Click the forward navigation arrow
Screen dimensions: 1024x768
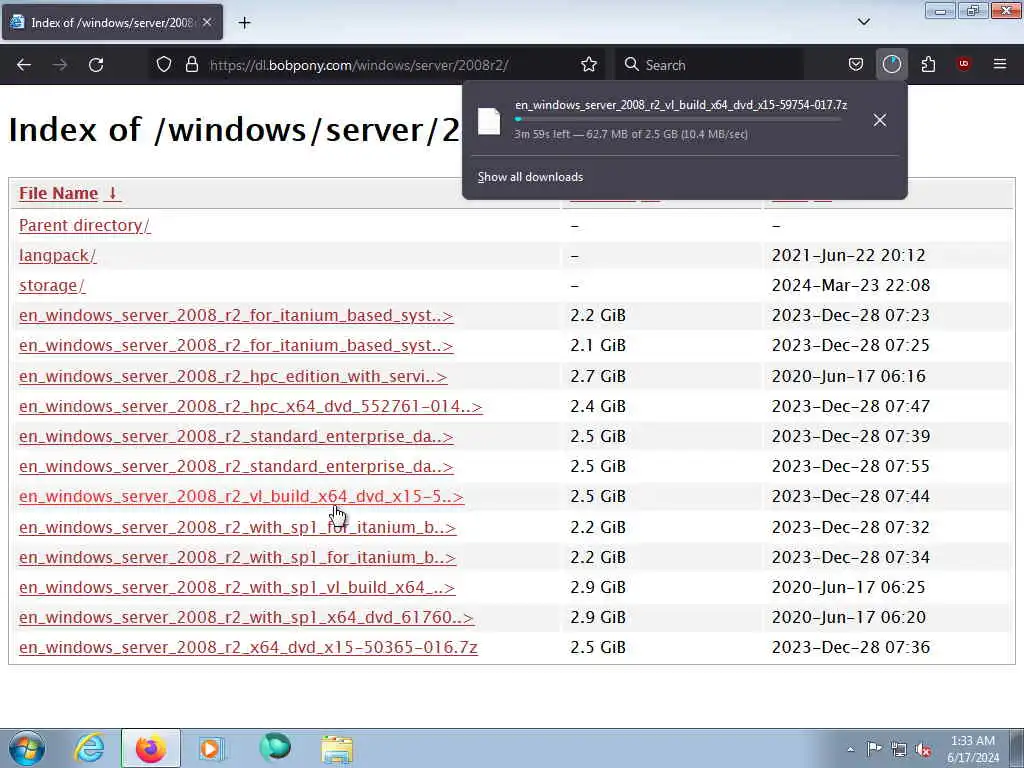60,65
